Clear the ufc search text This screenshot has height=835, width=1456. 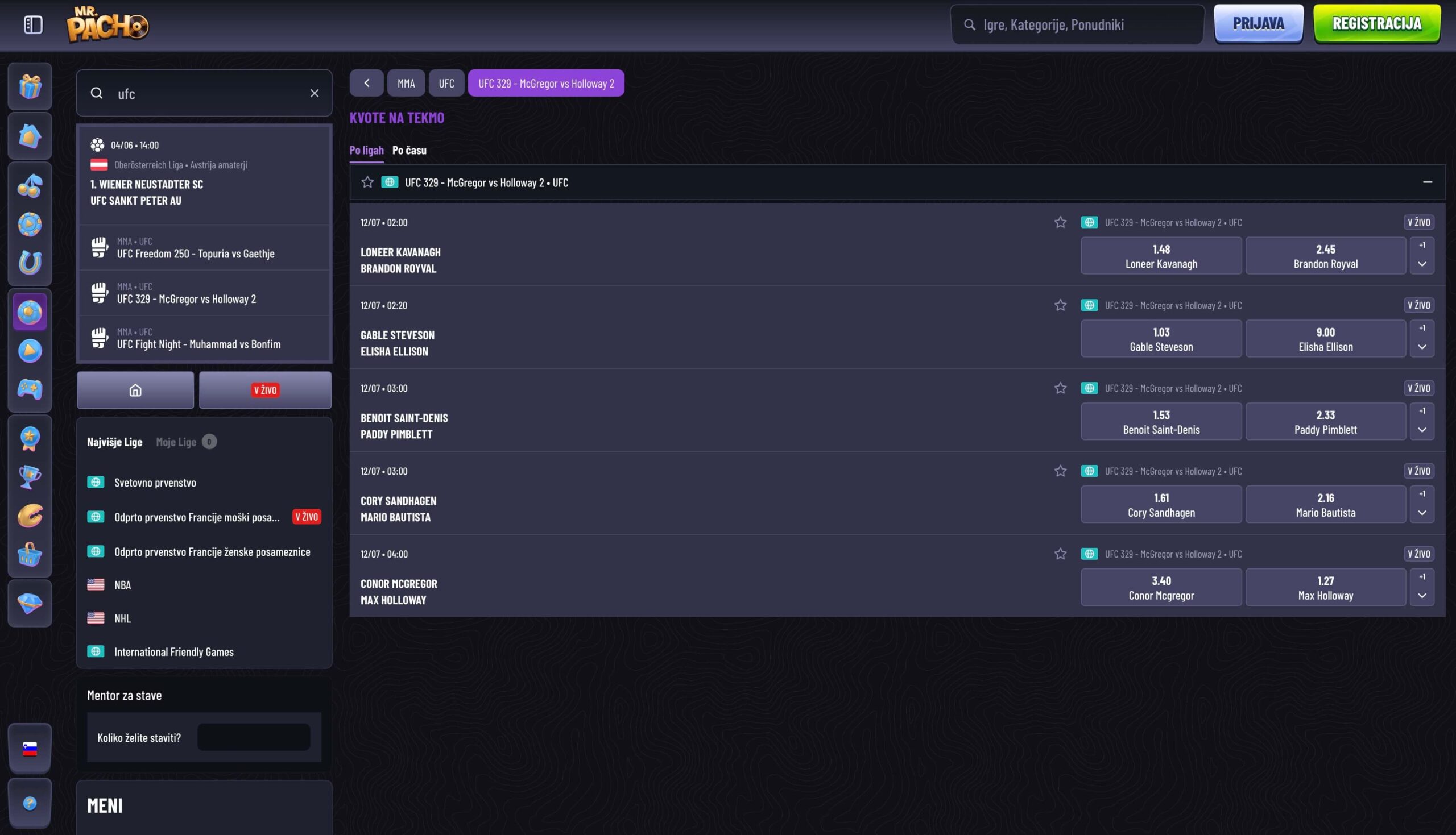tap(315, 93)
